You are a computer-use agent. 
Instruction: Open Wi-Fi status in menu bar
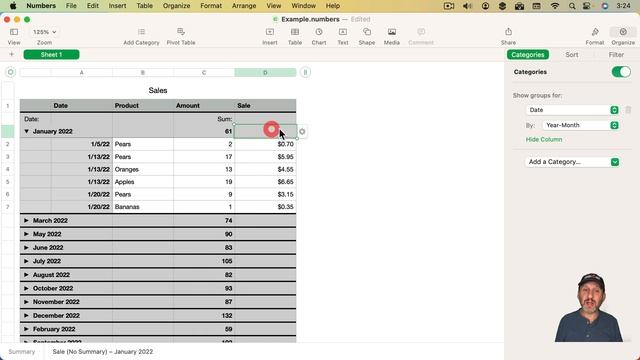(555, 6)
